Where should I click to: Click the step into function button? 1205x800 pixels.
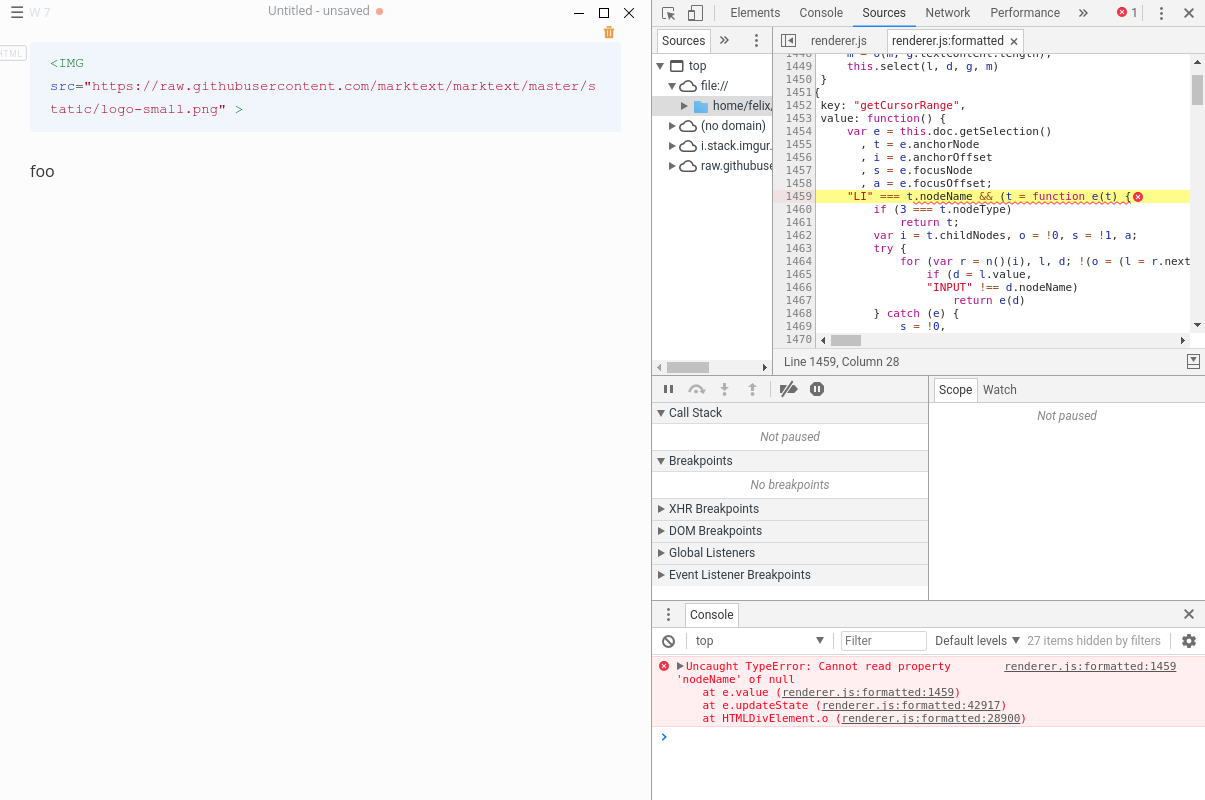click(x=725, y=390)
